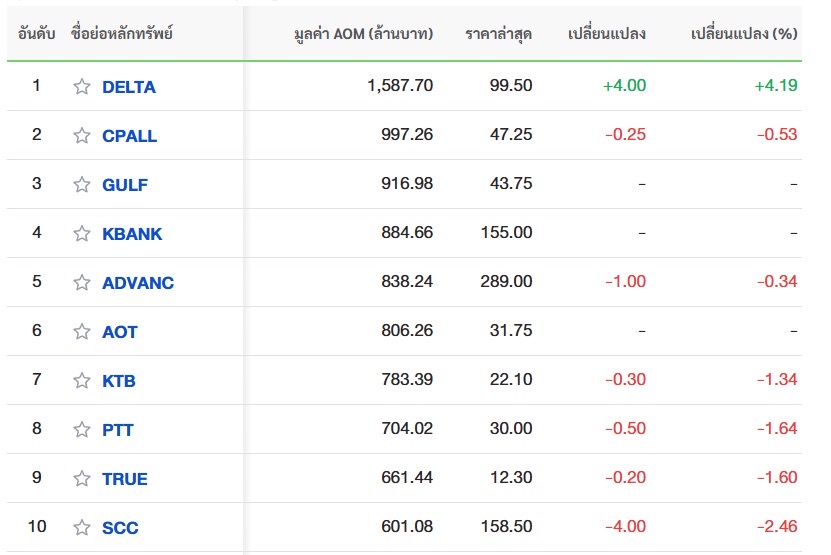Click the star next to AOT

coord(82,332)
